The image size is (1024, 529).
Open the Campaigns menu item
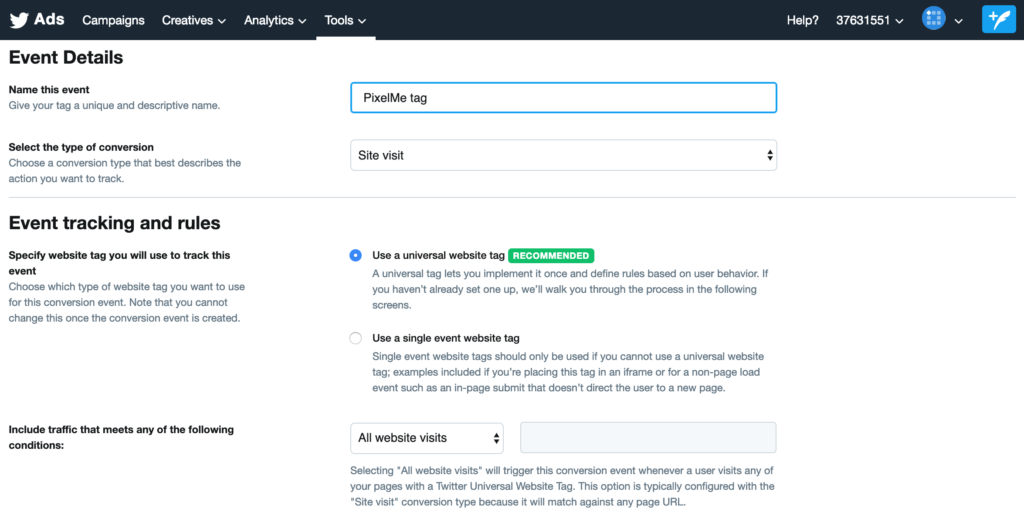pyautogui.click(x=114, y=20)
